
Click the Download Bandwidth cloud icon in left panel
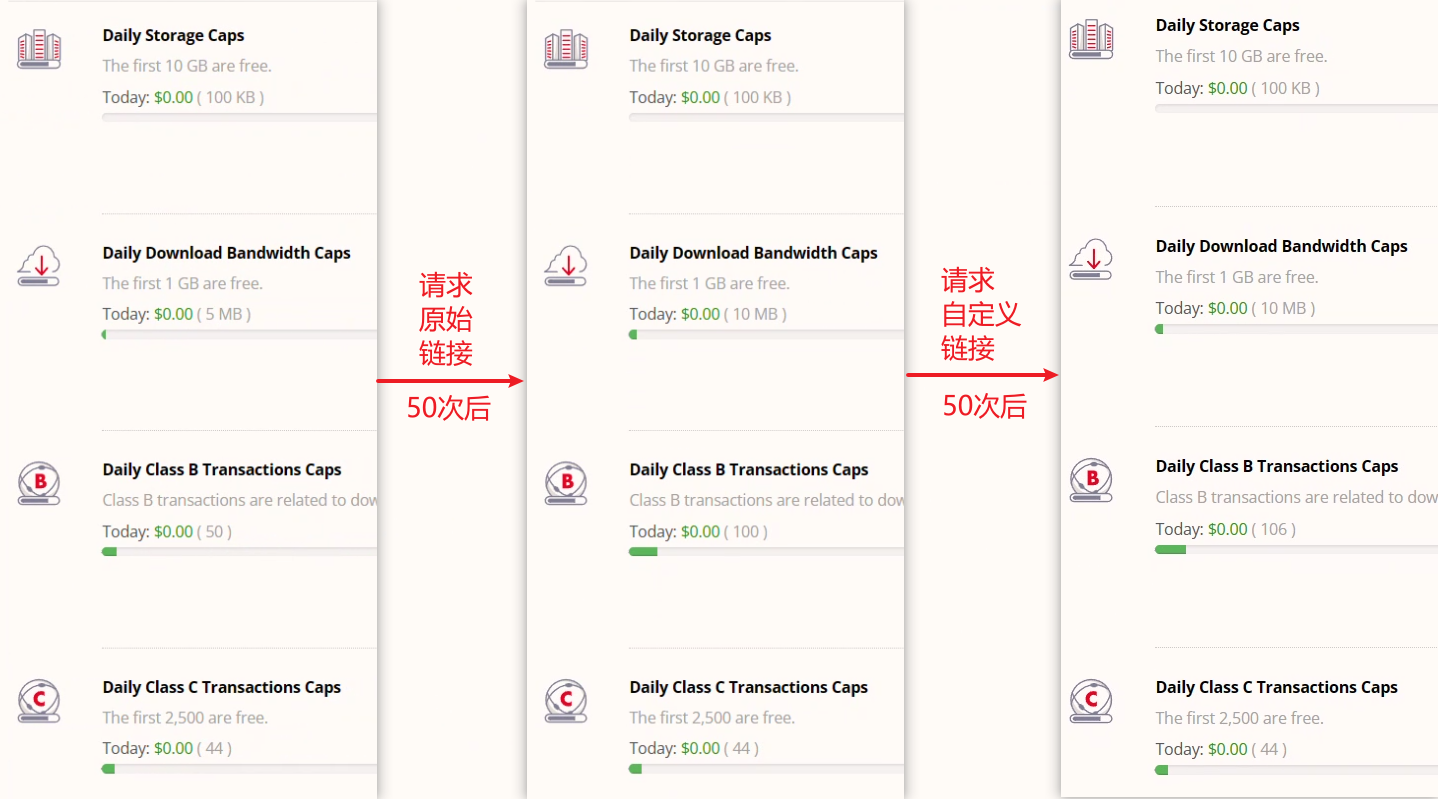pyautogui.click(x=39, y=267)
